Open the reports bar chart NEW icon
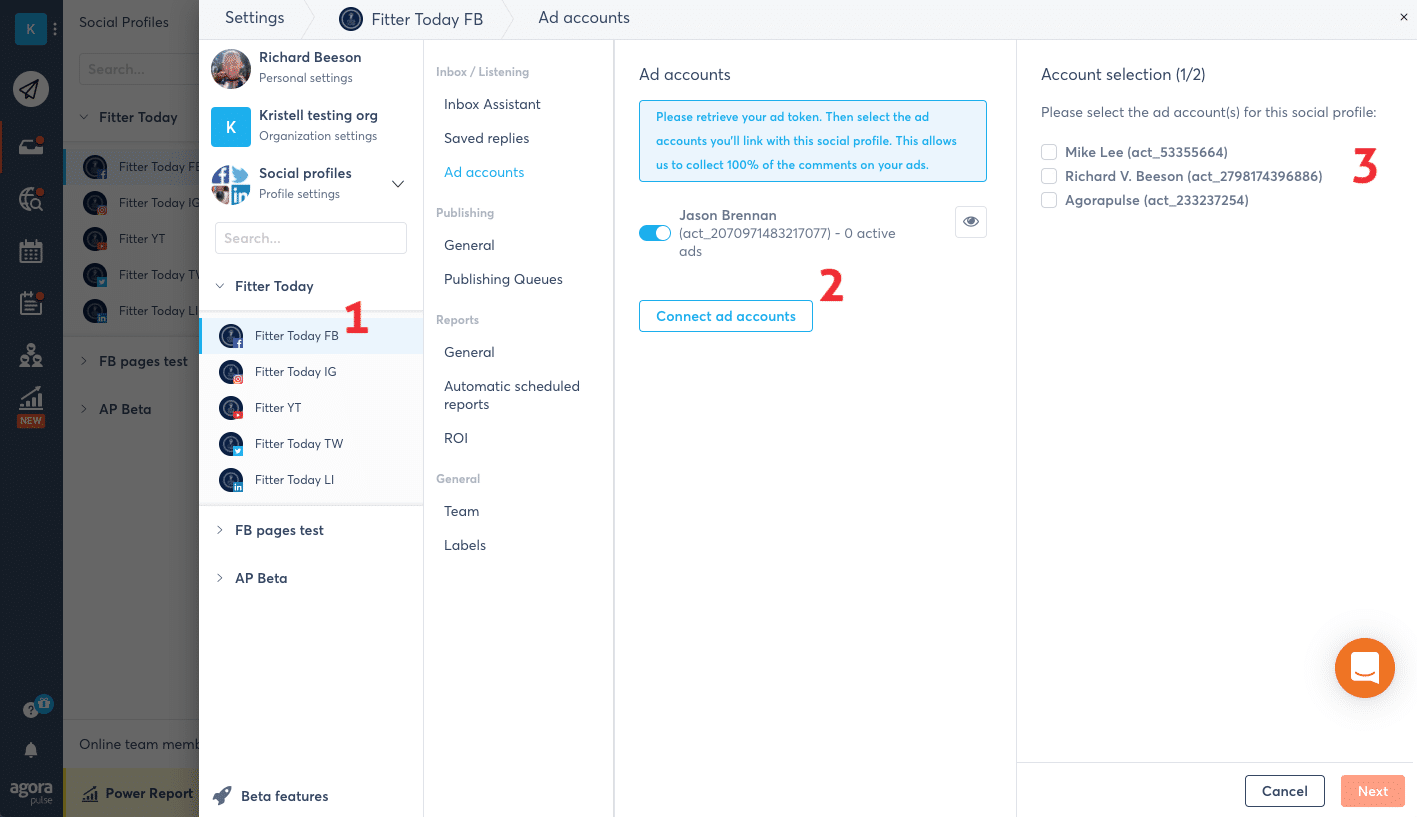 31,406
